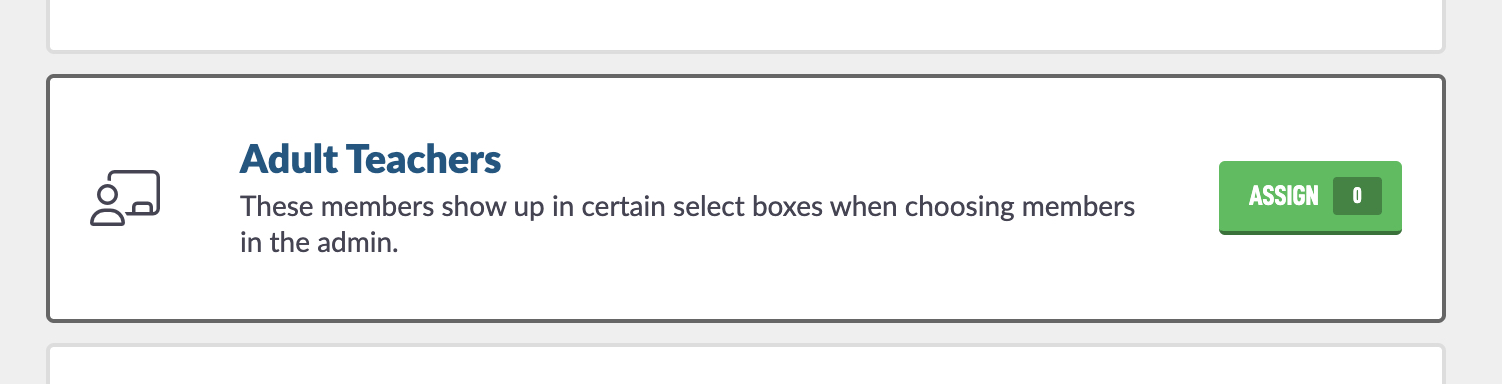
Task: Click gray page background left of card
Action: (x=22, y=198)
